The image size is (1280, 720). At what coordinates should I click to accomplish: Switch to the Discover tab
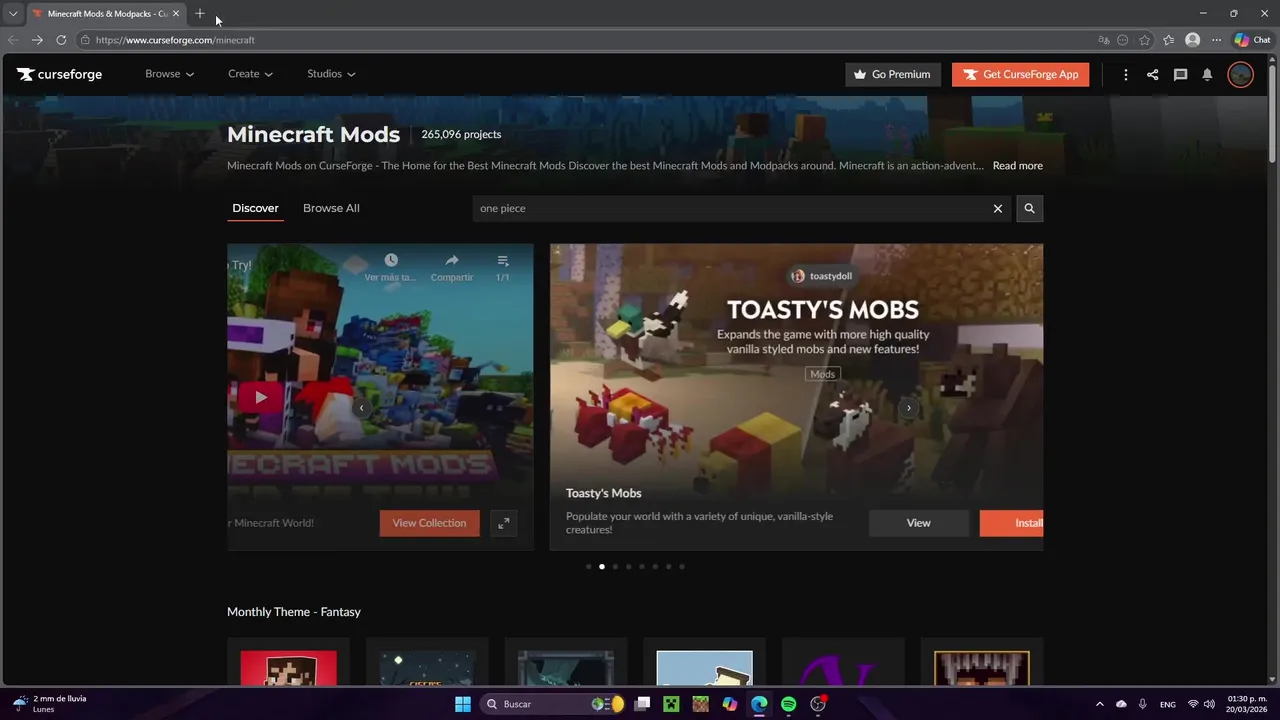(255, 208)
